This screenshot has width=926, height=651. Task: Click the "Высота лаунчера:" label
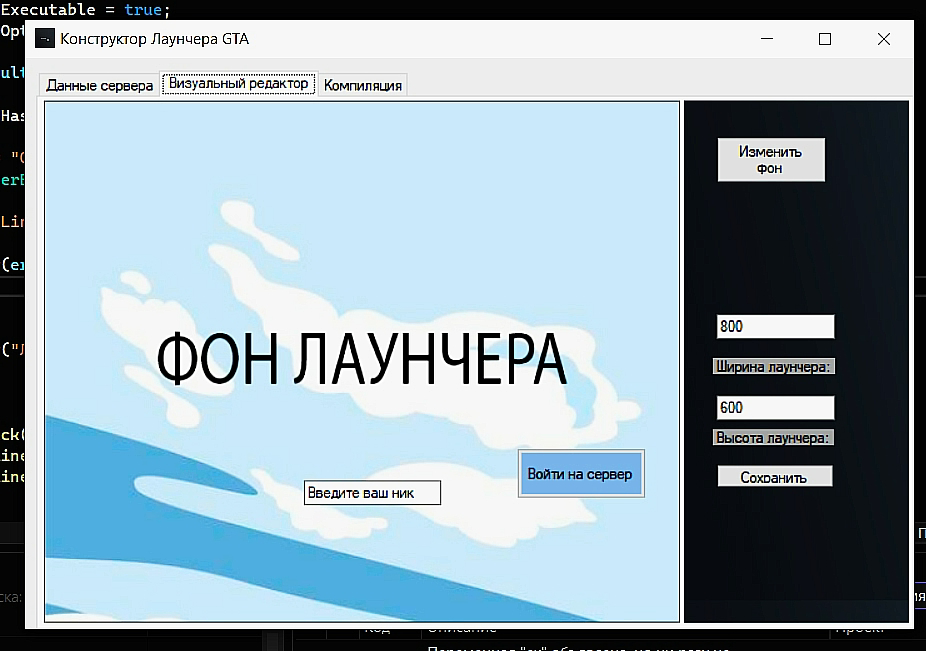coord(772,436)
